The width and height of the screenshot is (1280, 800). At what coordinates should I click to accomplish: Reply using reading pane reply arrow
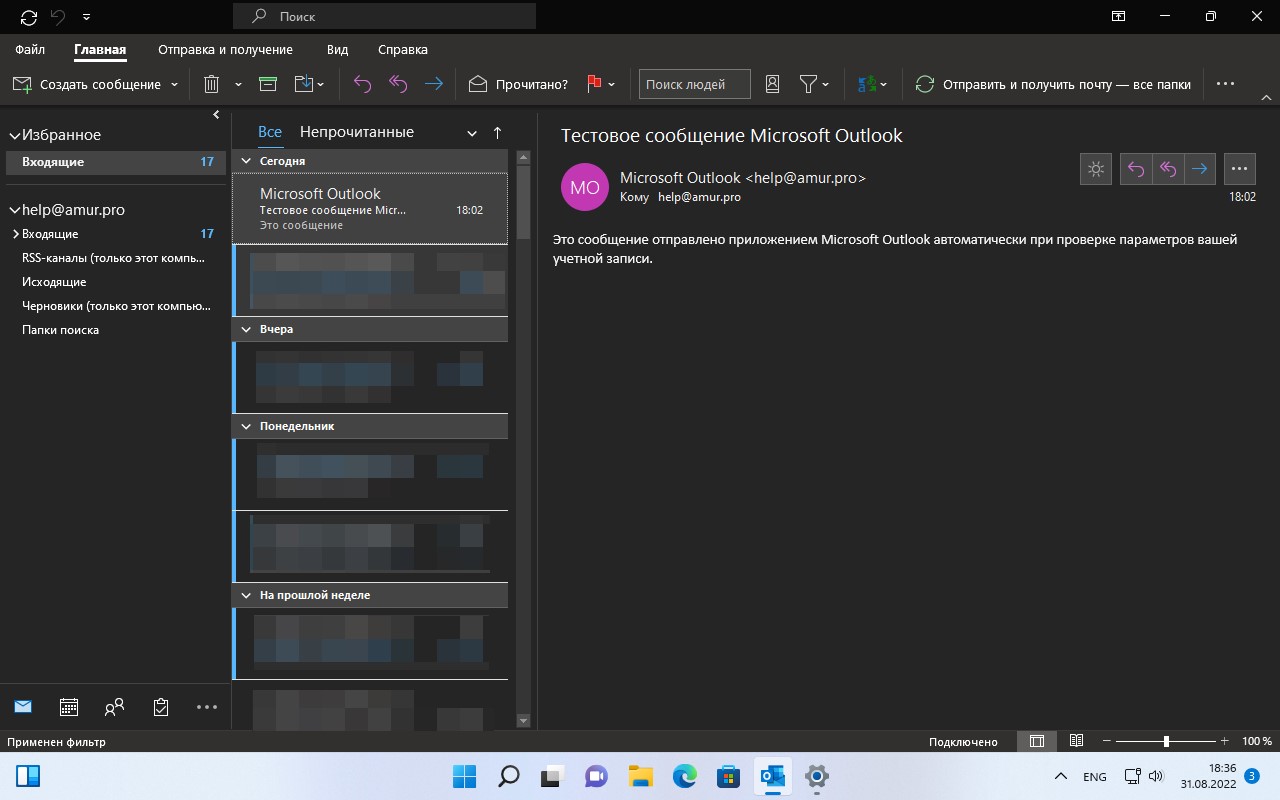coord(1136,169)
